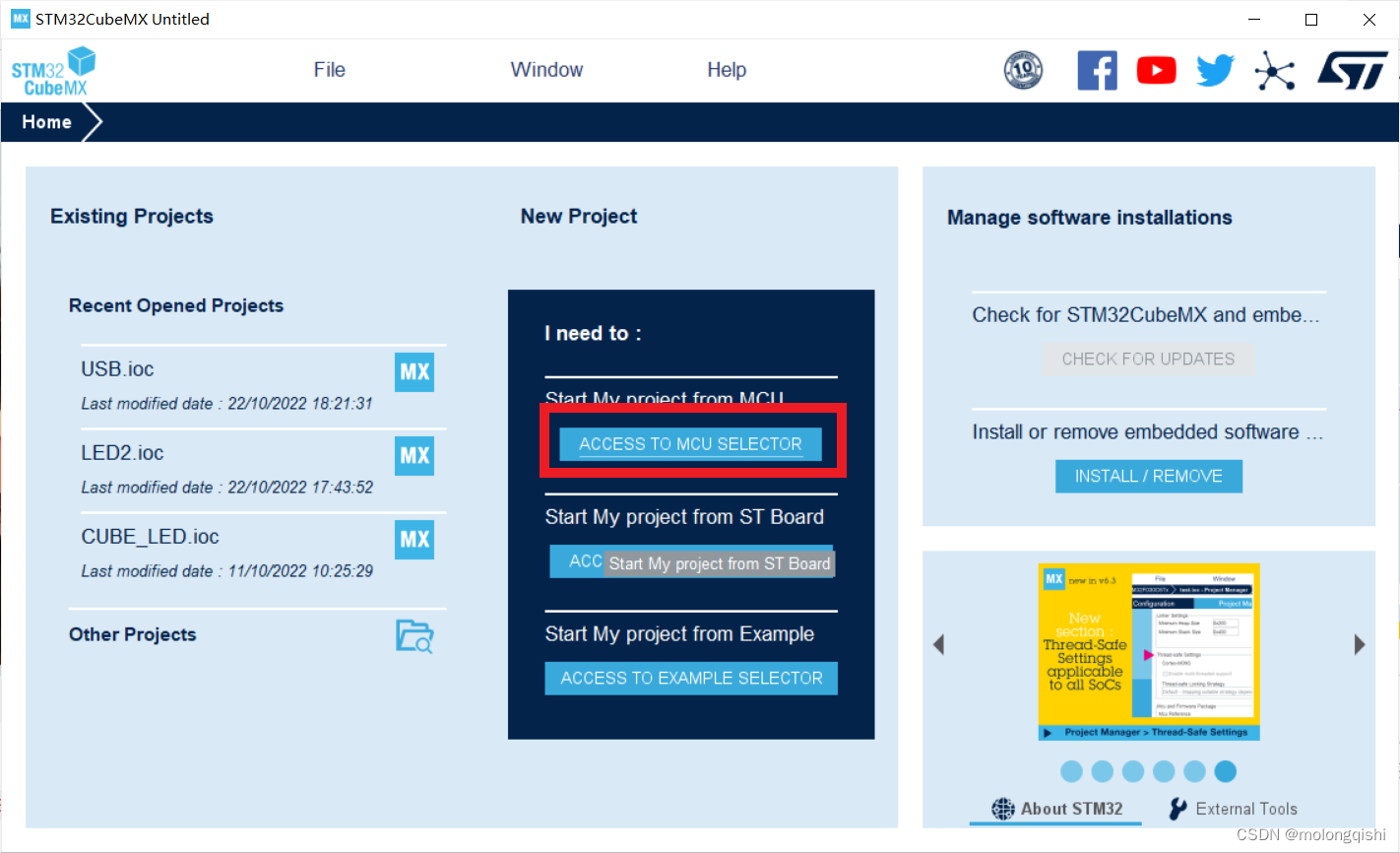Click LED2.ioc last modified date text
Image resolution: width=1400 pixels, height=853 pixels.
(x=226, y=488)
